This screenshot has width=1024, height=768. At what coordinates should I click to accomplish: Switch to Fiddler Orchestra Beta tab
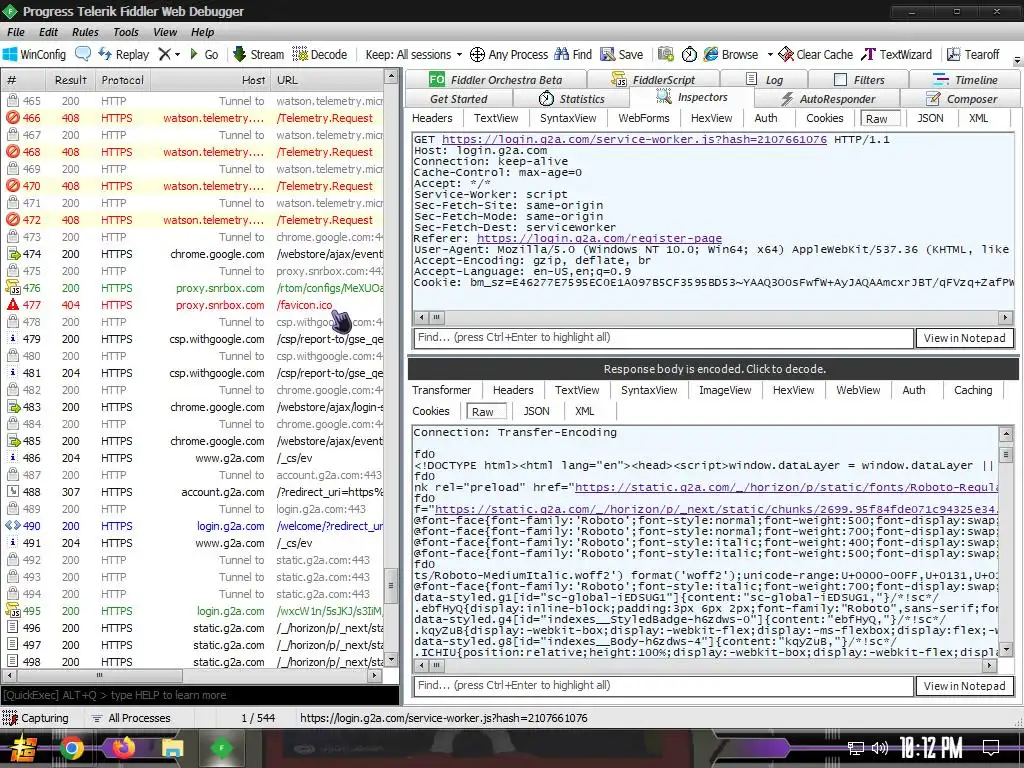click(x=496, y=80)
